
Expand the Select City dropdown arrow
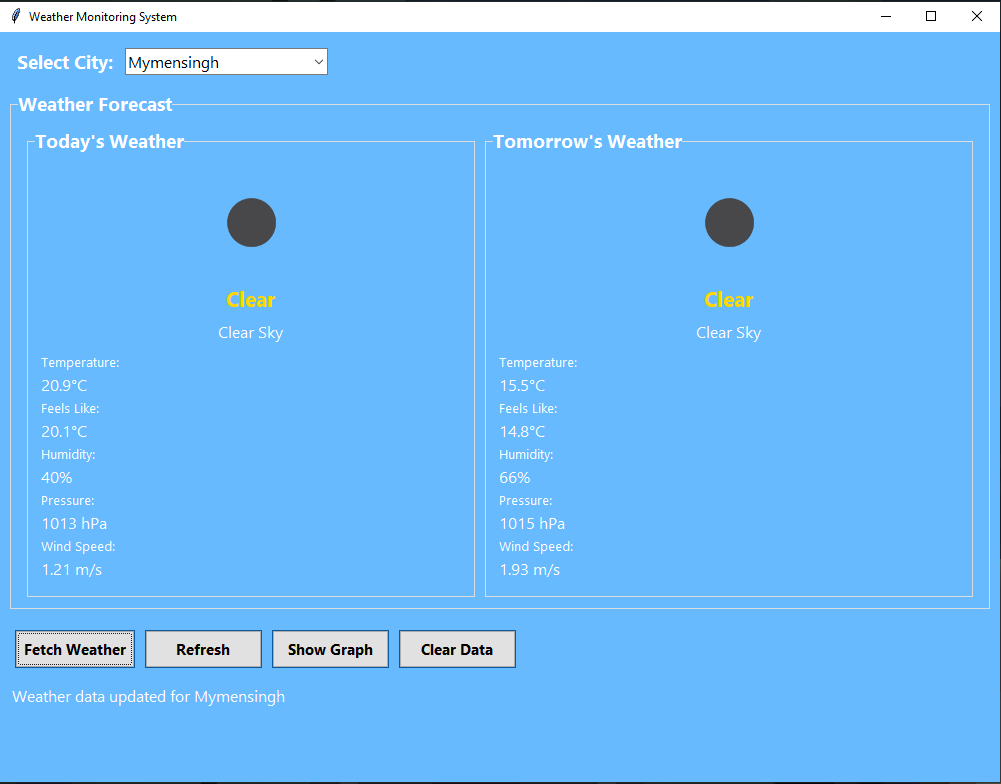click(319, 62)
